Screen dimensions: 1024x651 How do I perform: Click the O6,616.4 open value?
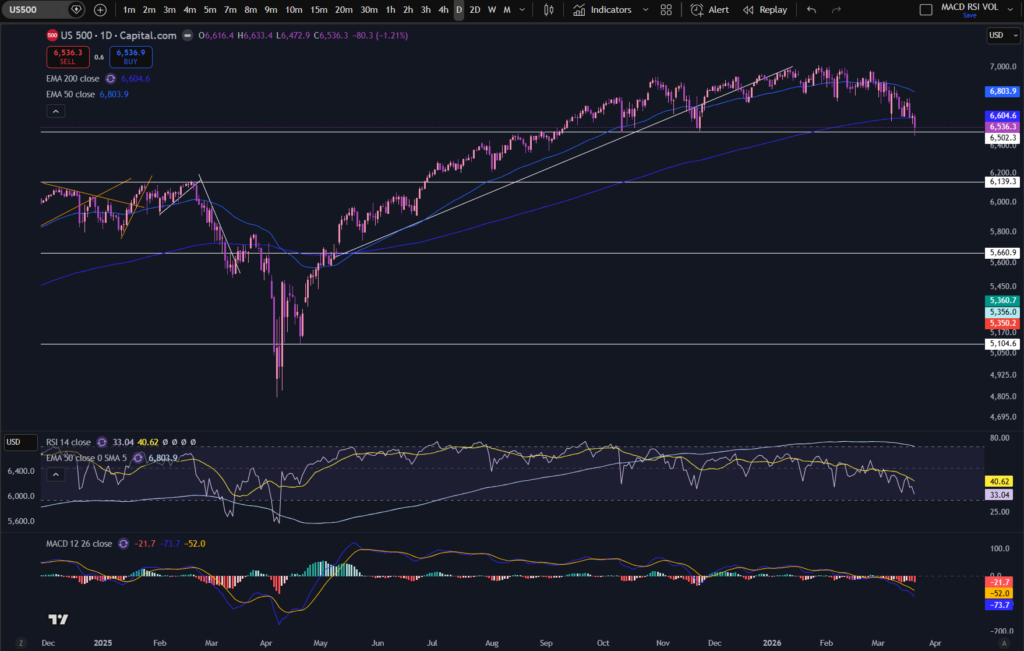click(216, 35)
